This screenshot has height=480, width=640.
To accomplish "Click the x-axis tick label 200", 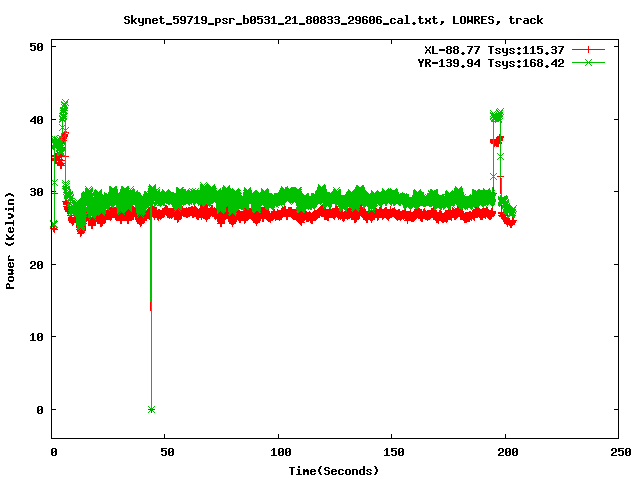I will coord(508,452).
